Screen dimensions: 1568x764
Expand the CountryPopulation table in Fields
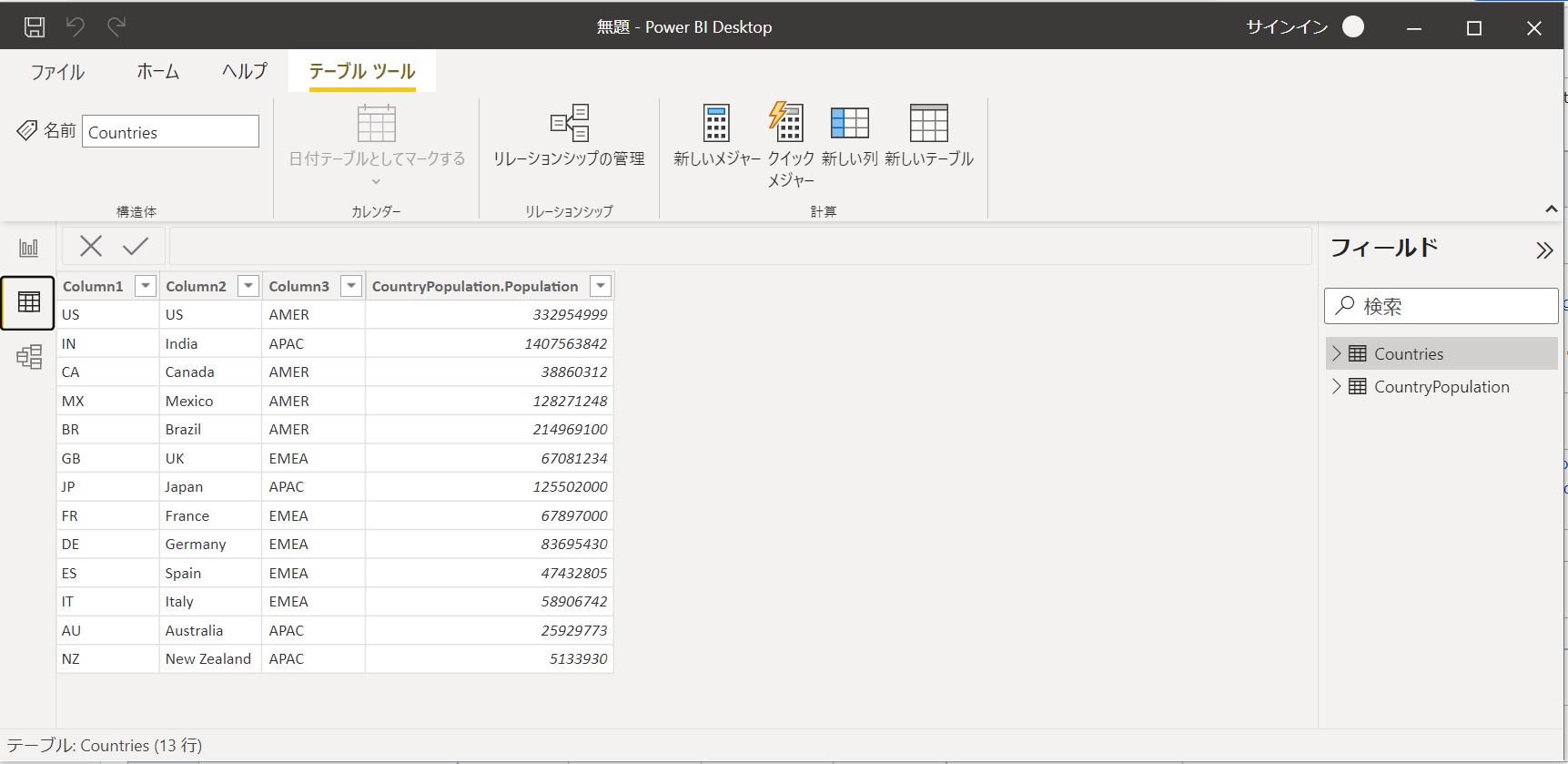[x=1336, y=386]
